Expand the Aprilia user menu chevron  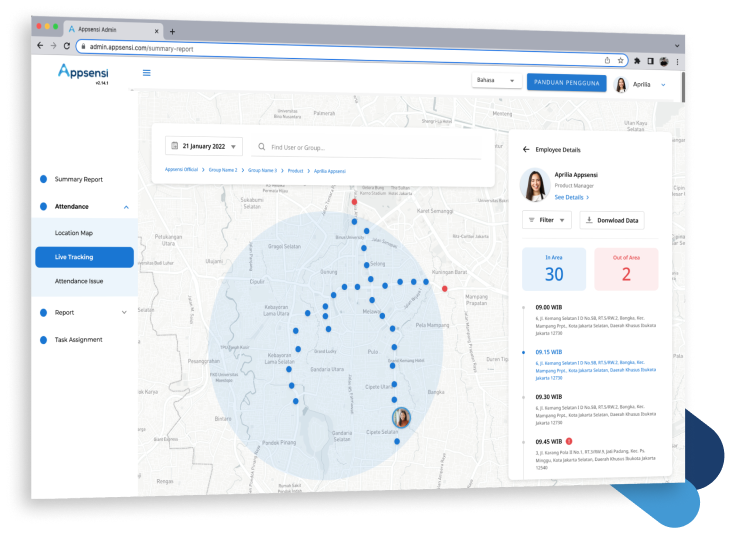click(x=663, y=85)
